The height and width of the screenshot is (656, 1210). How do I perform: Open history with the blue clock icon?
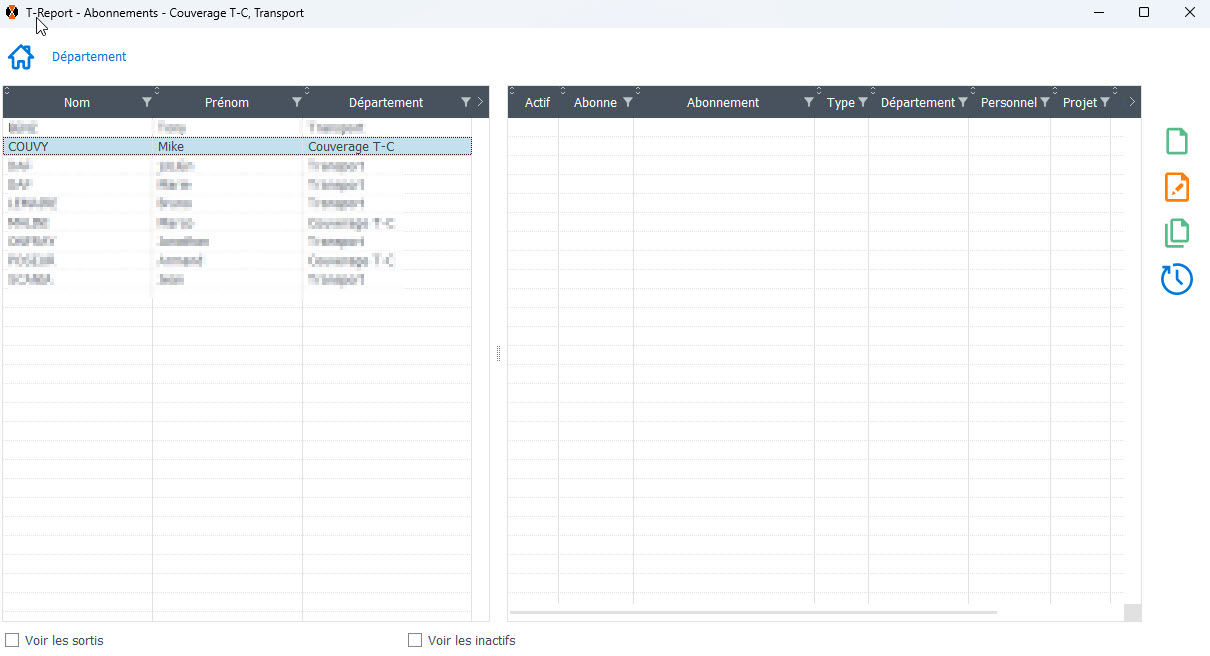point(1177,279)
